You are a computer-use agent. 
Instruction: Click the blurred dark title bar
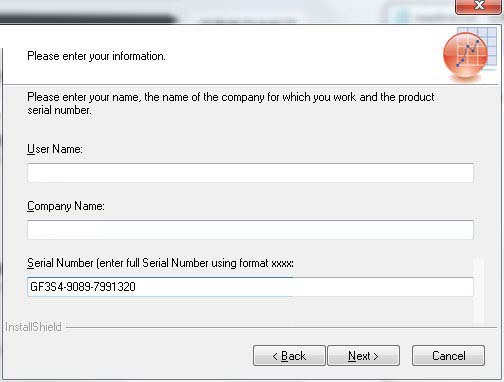pyautogui.click(x=87, y=18)
